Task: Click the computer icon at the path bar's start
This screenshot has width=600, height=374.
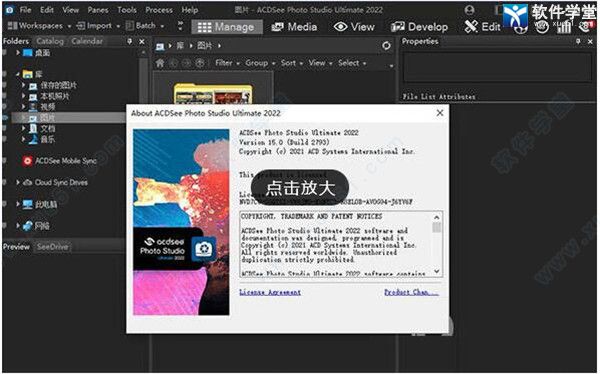Action: click(160, 46)
